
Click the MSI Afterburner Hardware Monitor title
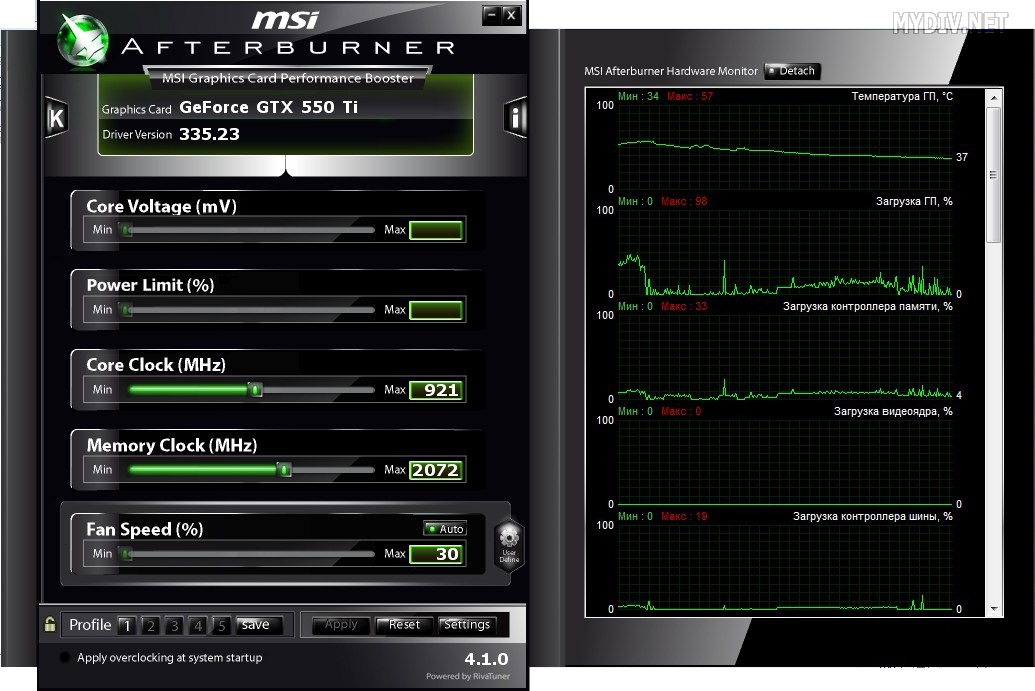pyautogui.click(x=671, y=71)
